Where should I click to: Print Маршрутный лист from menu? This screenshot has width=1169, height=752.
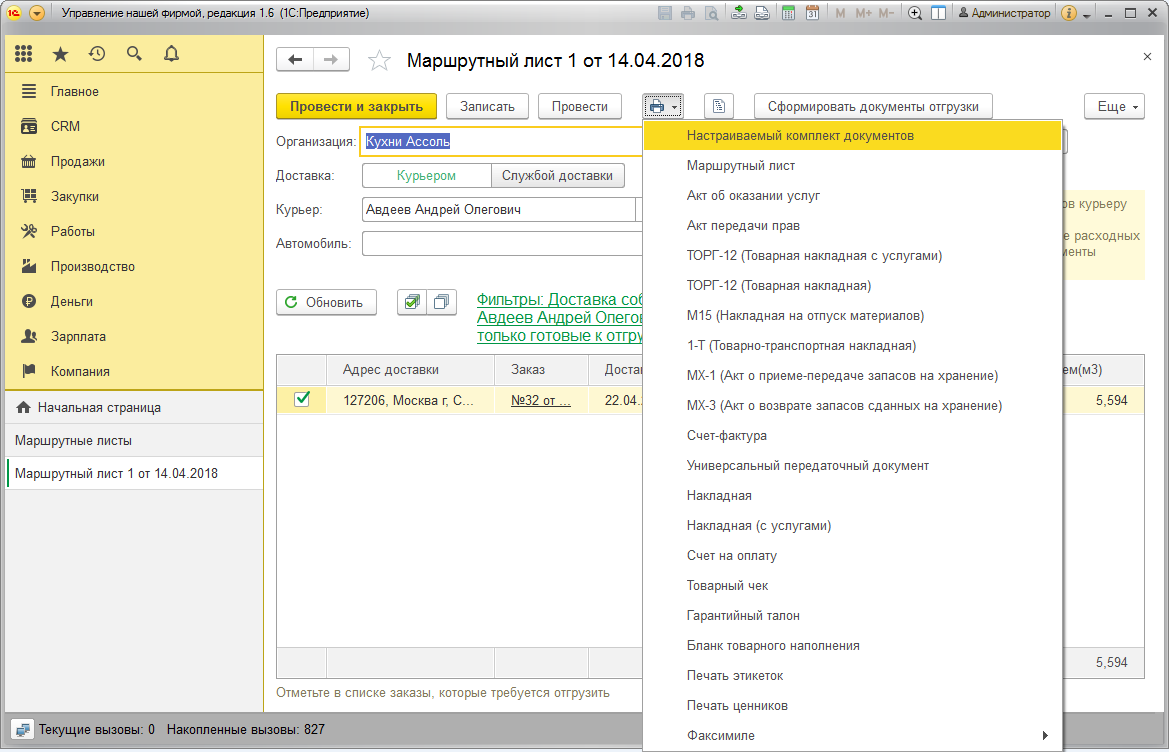pos(852,165)
